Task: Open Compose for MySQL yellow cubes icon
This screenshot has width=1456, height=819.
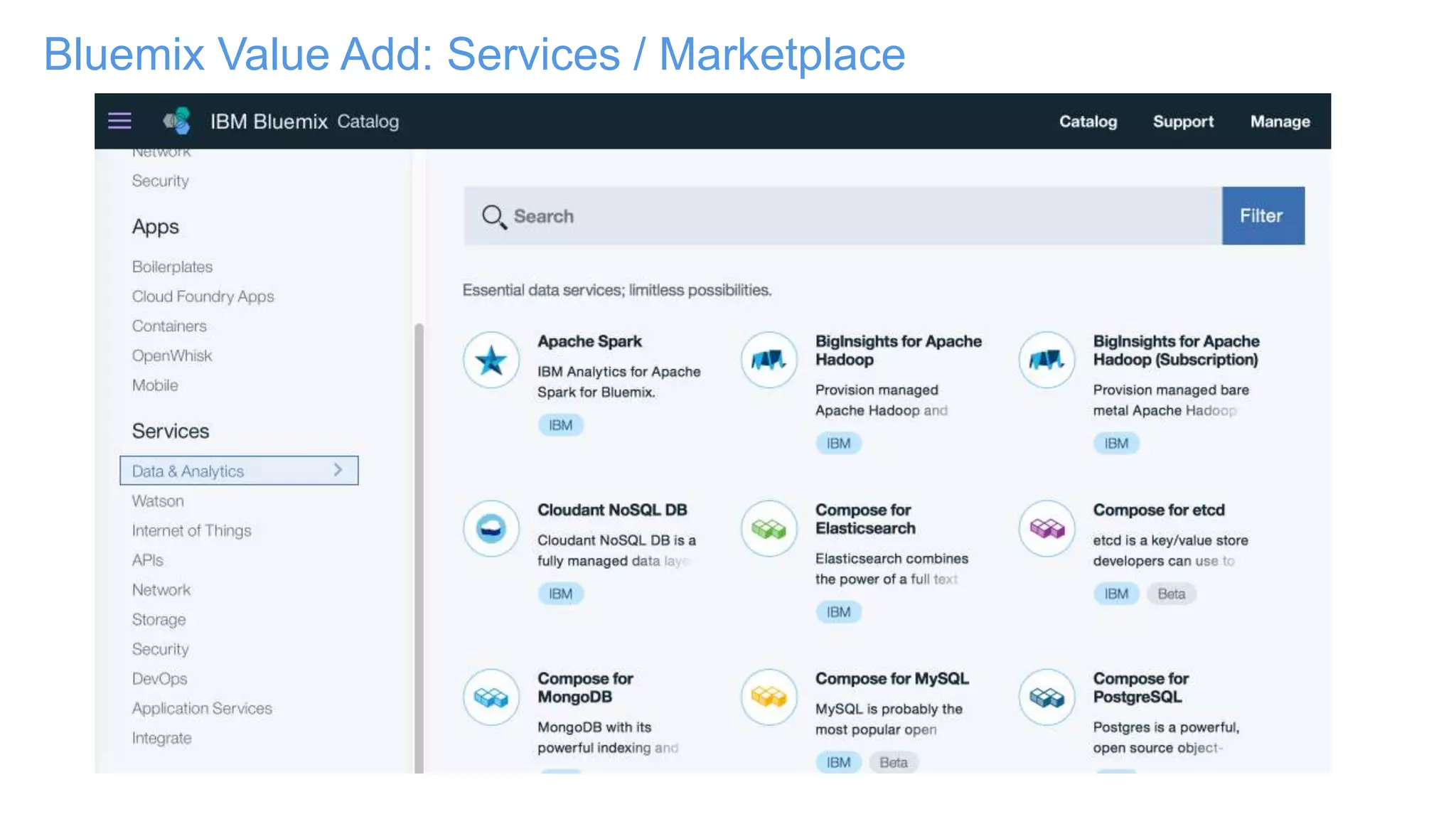Action: click(x=769, y=697)
